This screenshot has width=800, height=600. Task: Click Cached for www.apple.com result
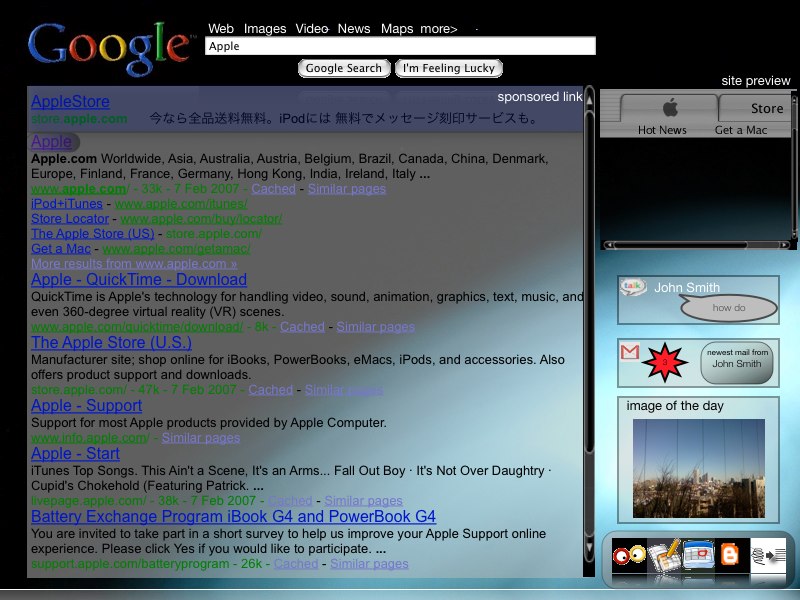tap(273, 189)
